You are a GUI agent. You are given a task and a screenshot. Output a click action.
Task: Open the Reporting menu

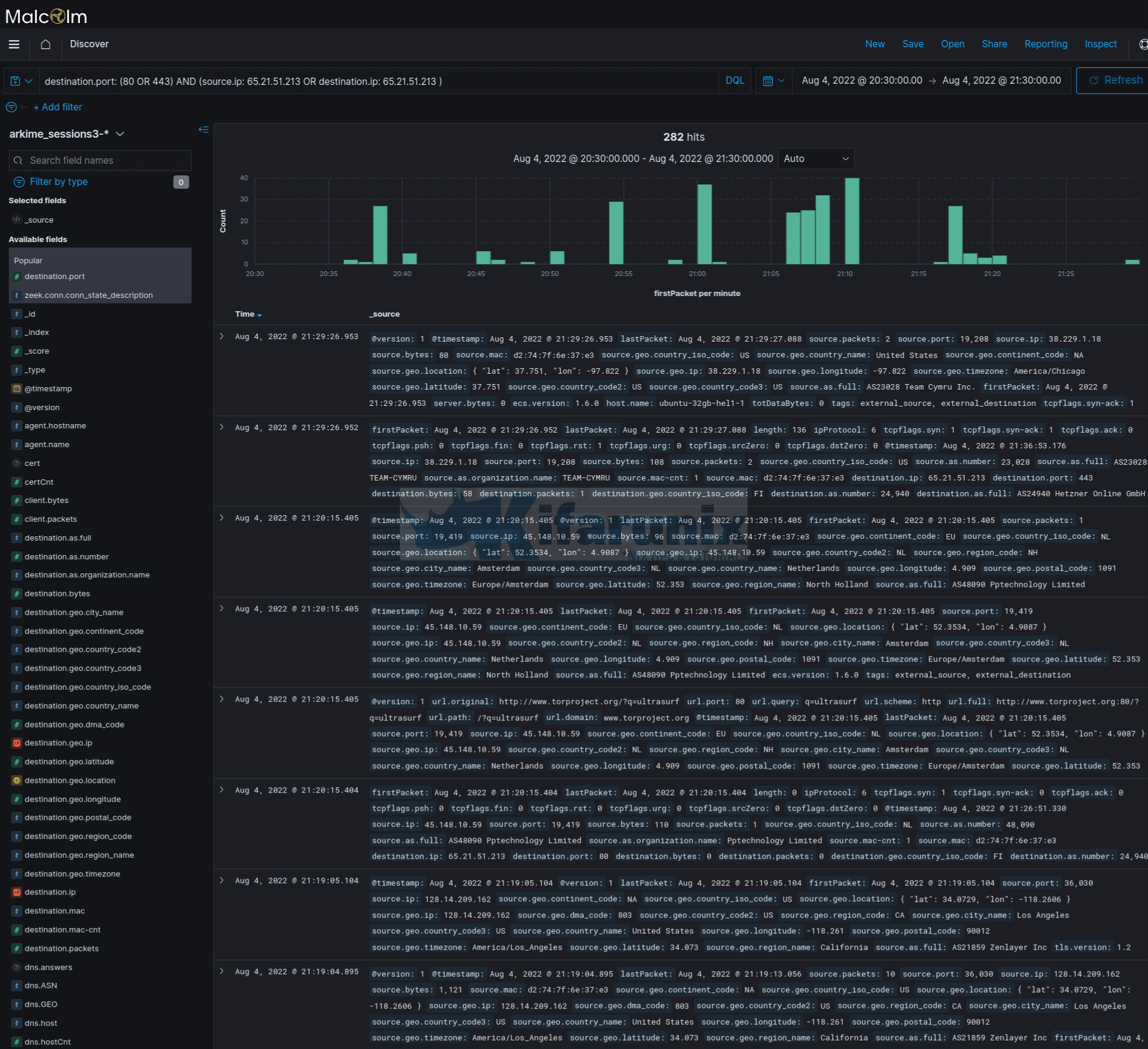[x=1046, y=44]
